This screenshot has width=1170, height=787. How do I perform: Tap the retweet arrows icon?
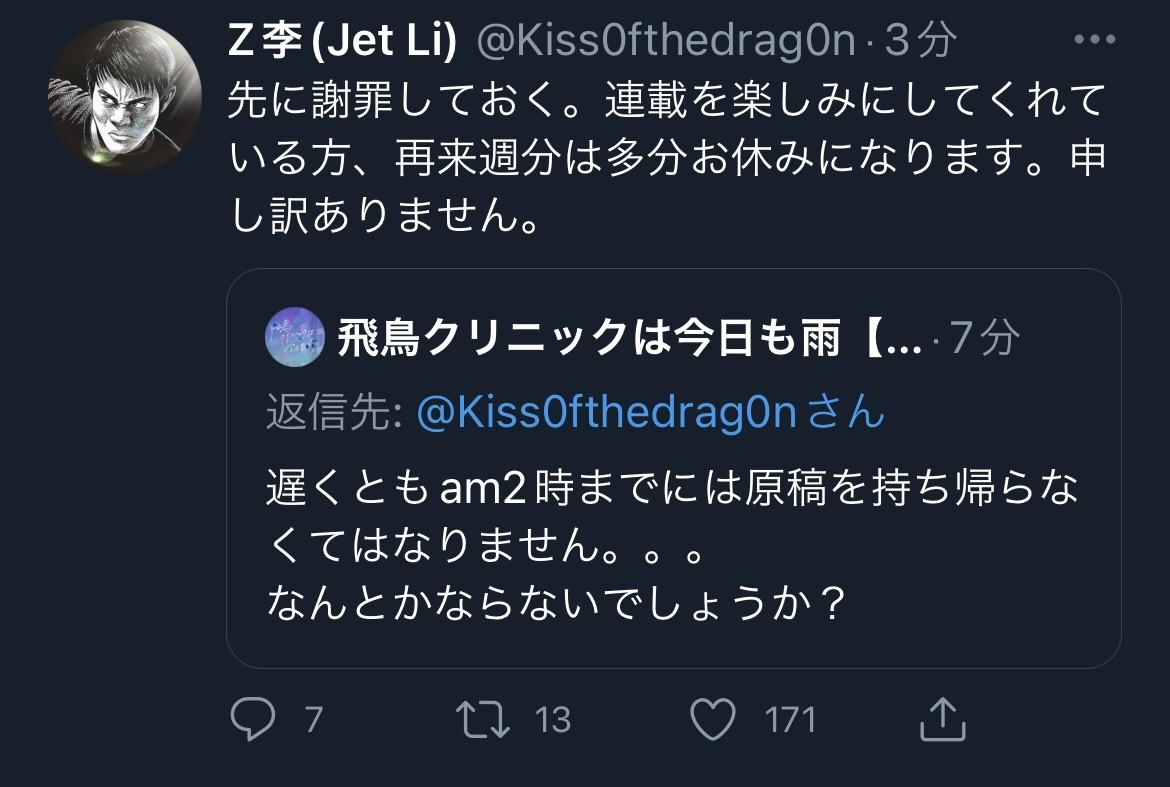click(481, 719)
